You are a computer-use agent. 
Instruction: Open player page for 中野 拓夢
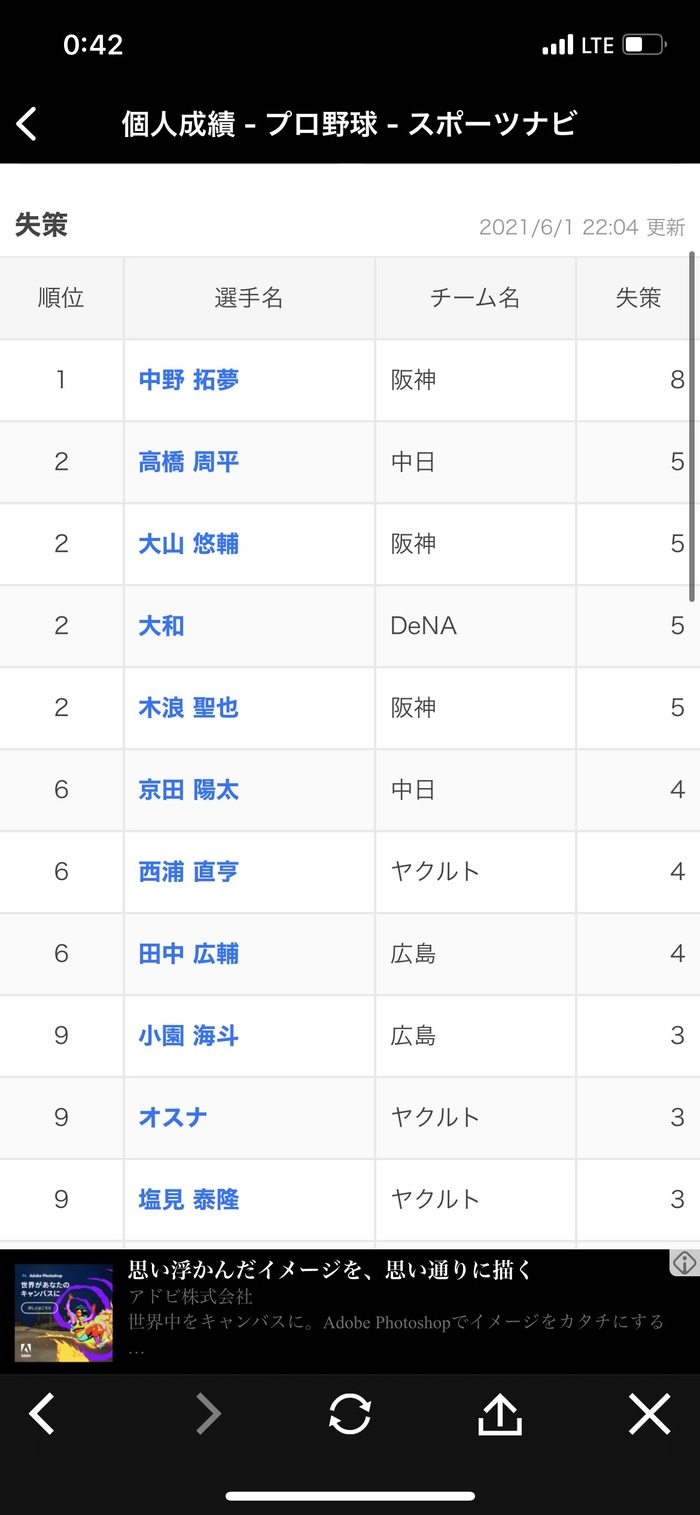(x=189, y=380)
